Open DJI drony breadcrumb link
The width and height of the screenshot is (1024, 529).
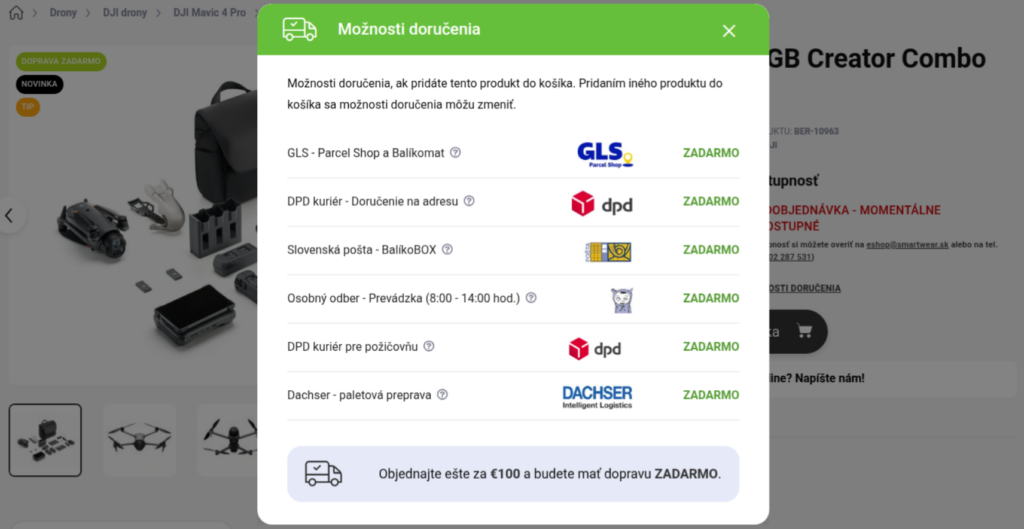click(125, 12)
